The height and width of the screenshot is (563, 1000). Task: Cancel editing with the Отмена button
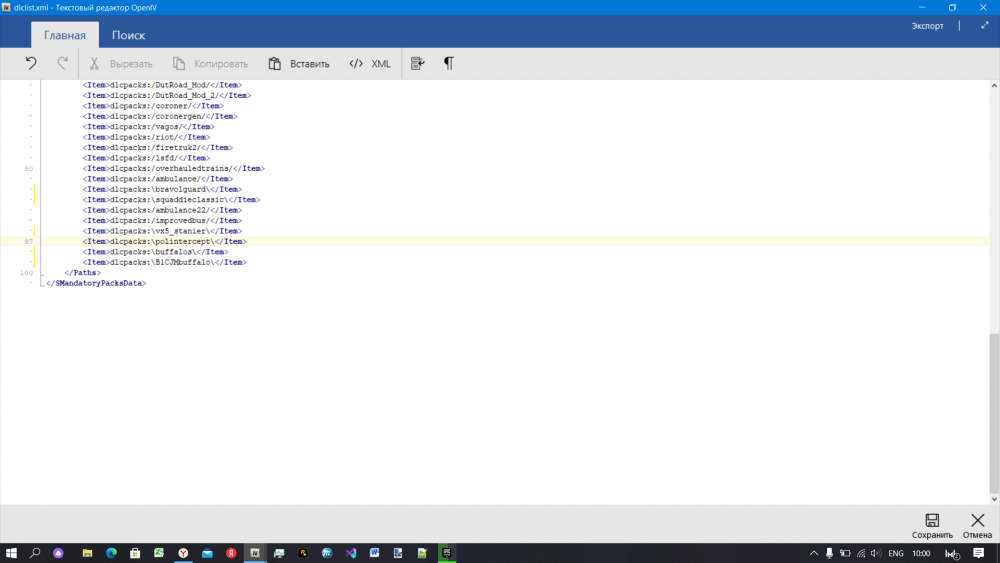point(977,525)
